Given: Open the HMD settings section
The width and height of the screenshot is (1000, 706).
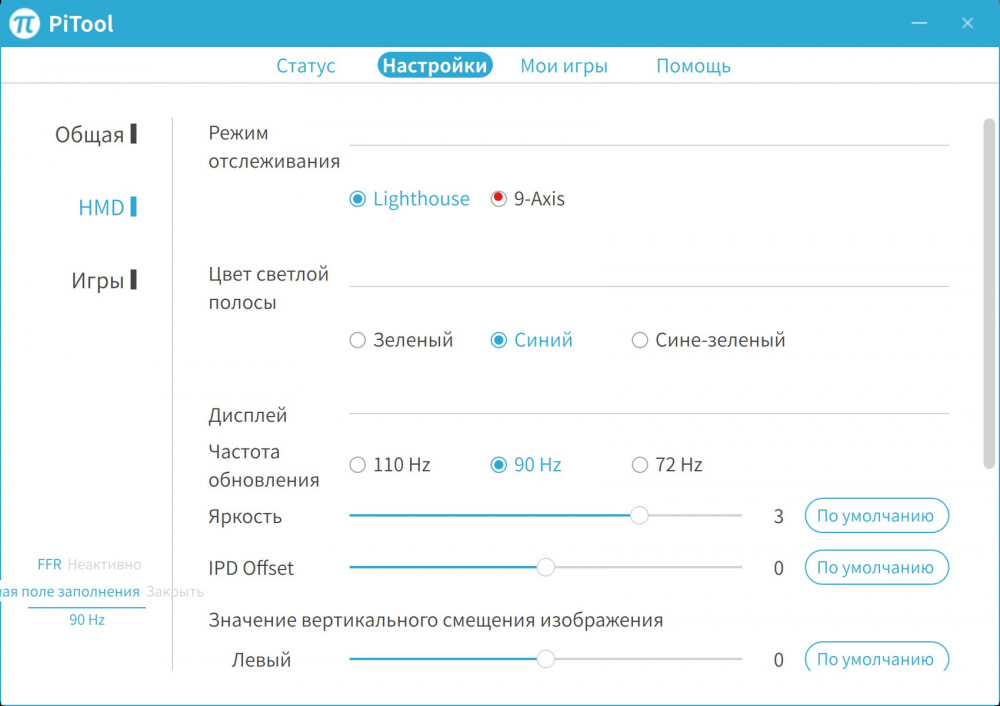Looking at the screenshot, I should click(100, 207).
